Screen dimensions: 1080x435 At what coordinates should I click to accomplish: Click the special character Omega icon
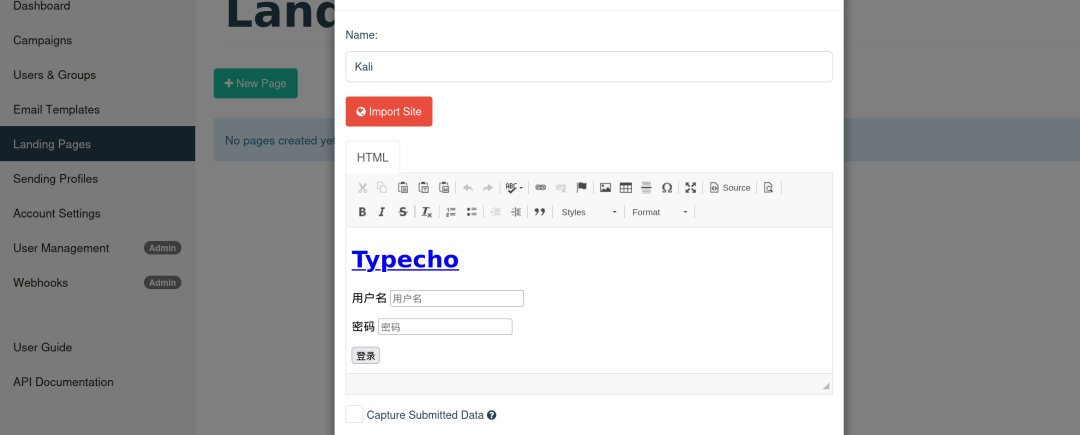click(667, 188)
